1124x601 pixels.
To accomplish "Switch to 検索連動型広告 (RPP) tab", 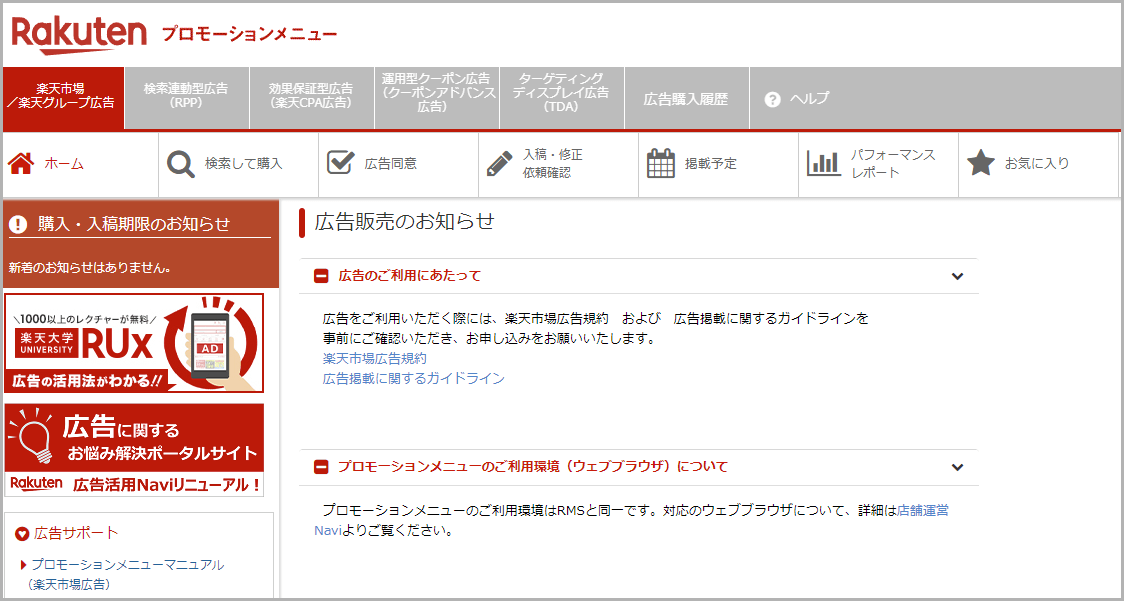I will (x=186, y=98).
